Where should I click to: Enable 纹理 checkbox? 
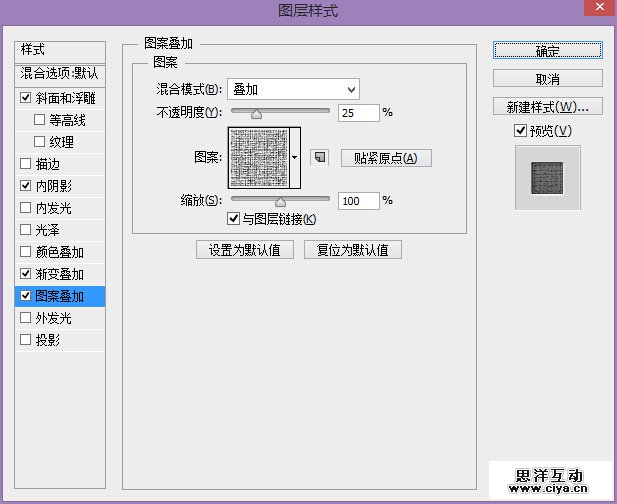(x=39, y=141)
